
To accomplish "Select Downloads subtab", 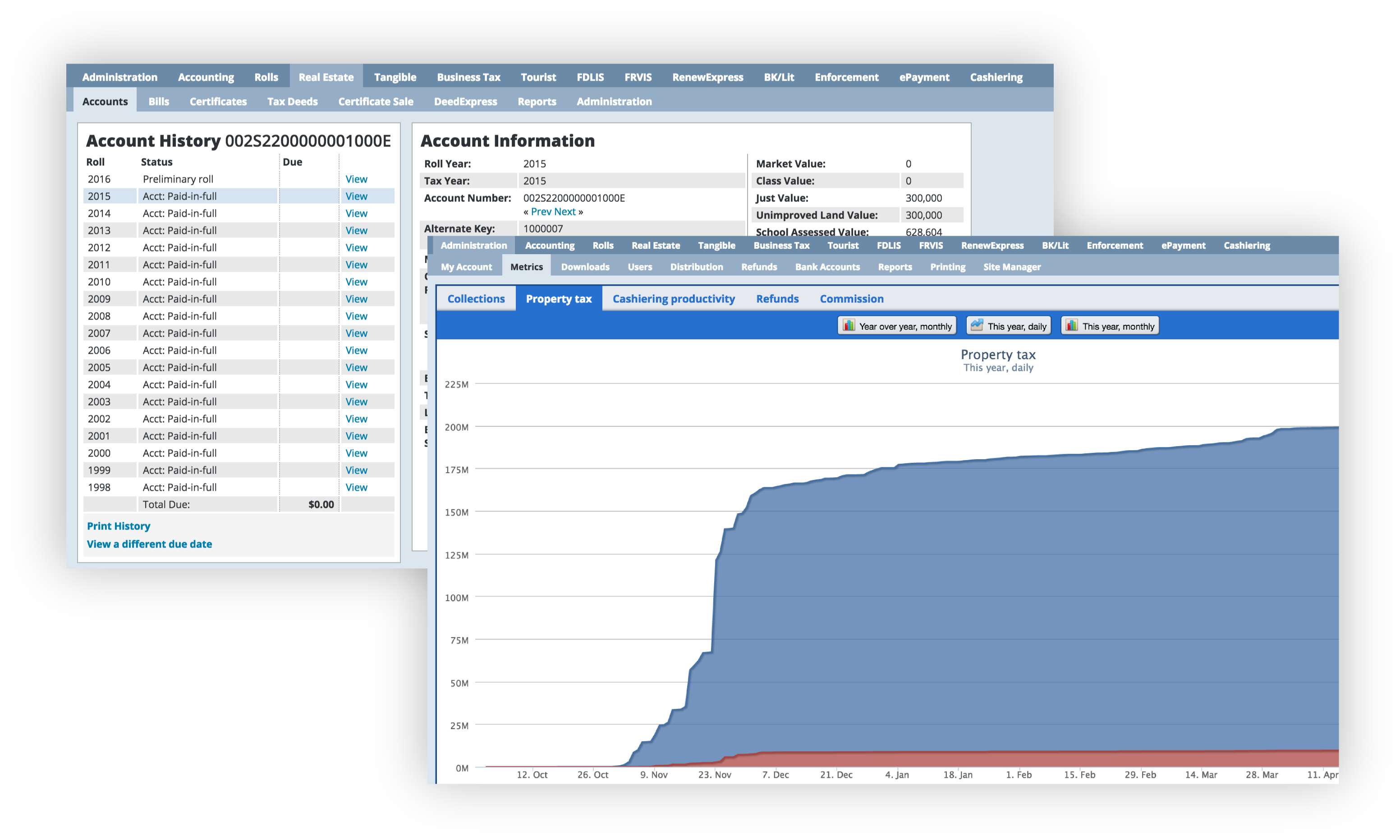I will (x=585, y=267).
